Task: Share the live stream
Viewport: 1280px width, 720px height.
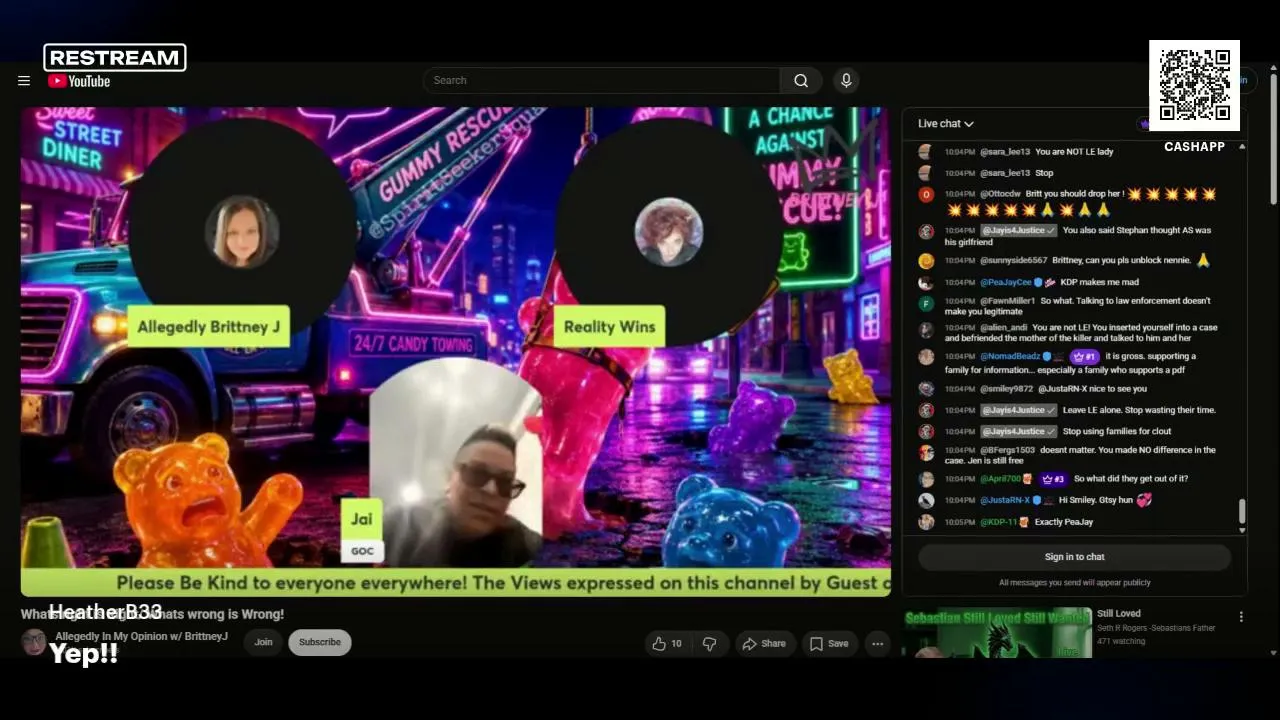Action: pos(764,643)
